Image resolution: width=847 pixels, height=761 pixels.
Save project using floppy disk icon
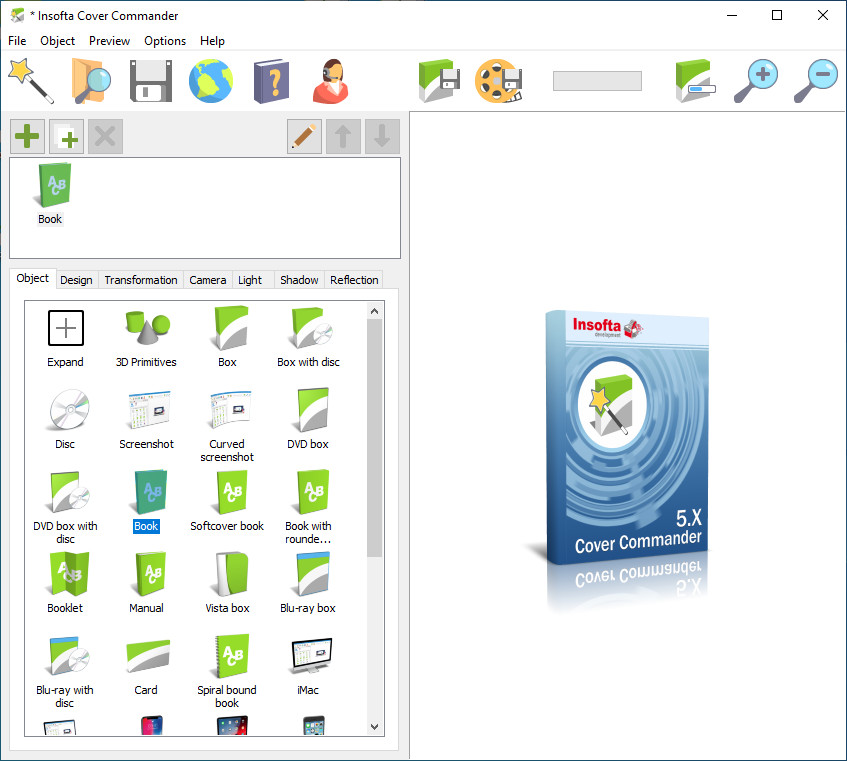151,81
